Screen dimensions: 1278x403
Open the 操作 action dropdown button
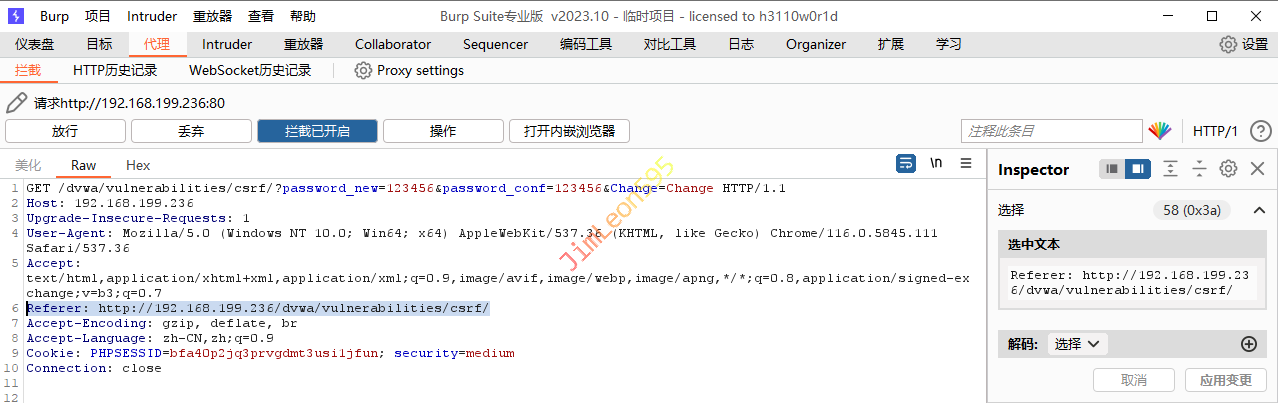point(443,131)
